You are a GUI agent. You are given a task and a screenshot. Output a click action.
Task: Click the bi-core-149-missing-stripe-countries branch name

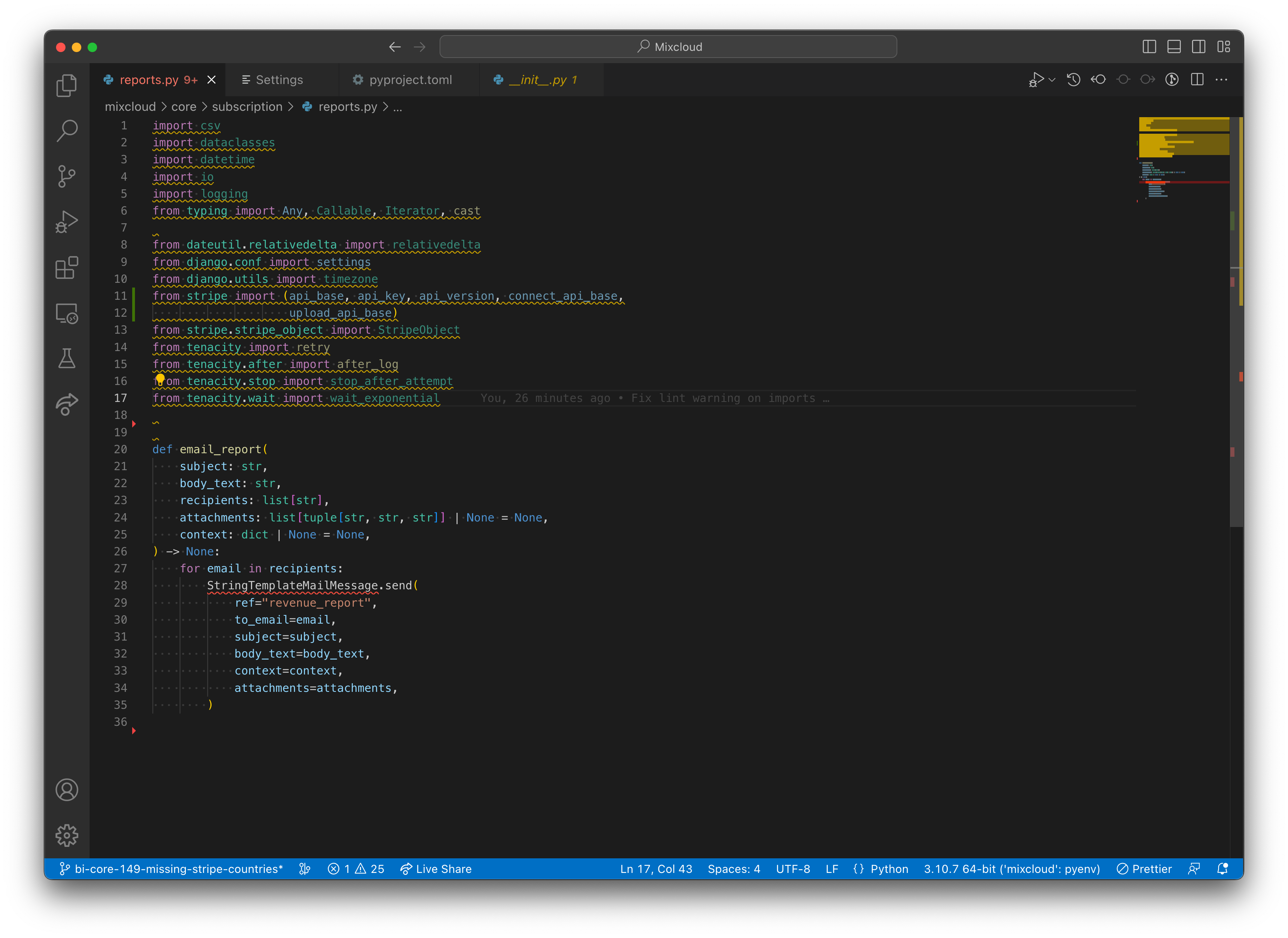[x=170, y=869]
